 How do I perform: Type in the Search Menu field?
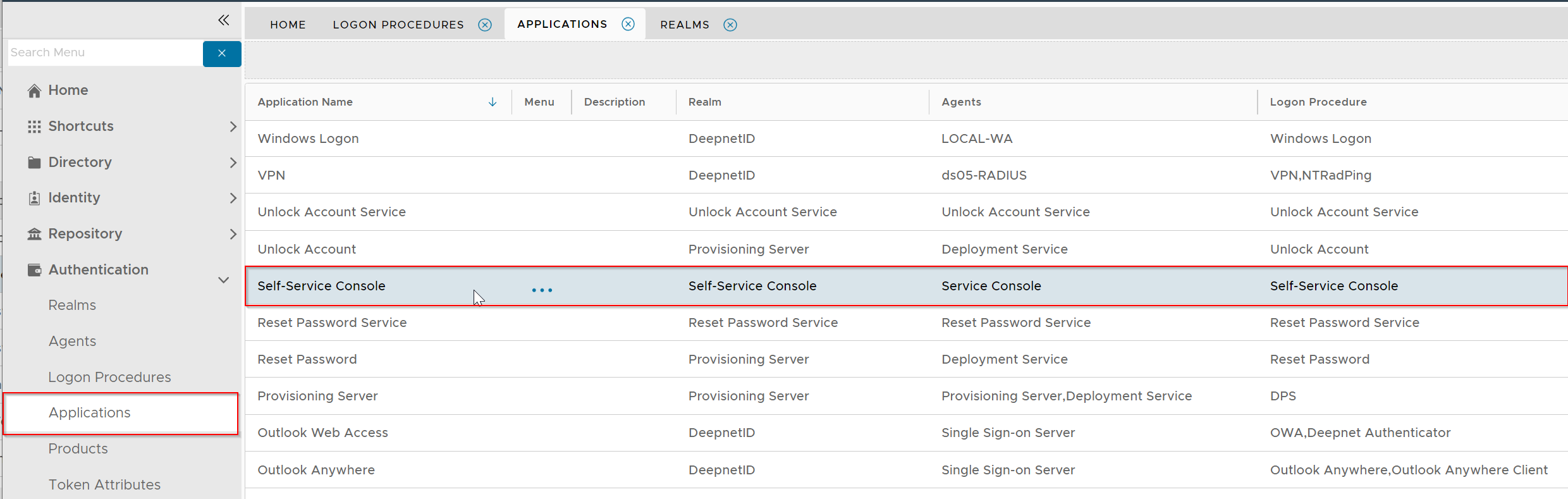[104, 53]
